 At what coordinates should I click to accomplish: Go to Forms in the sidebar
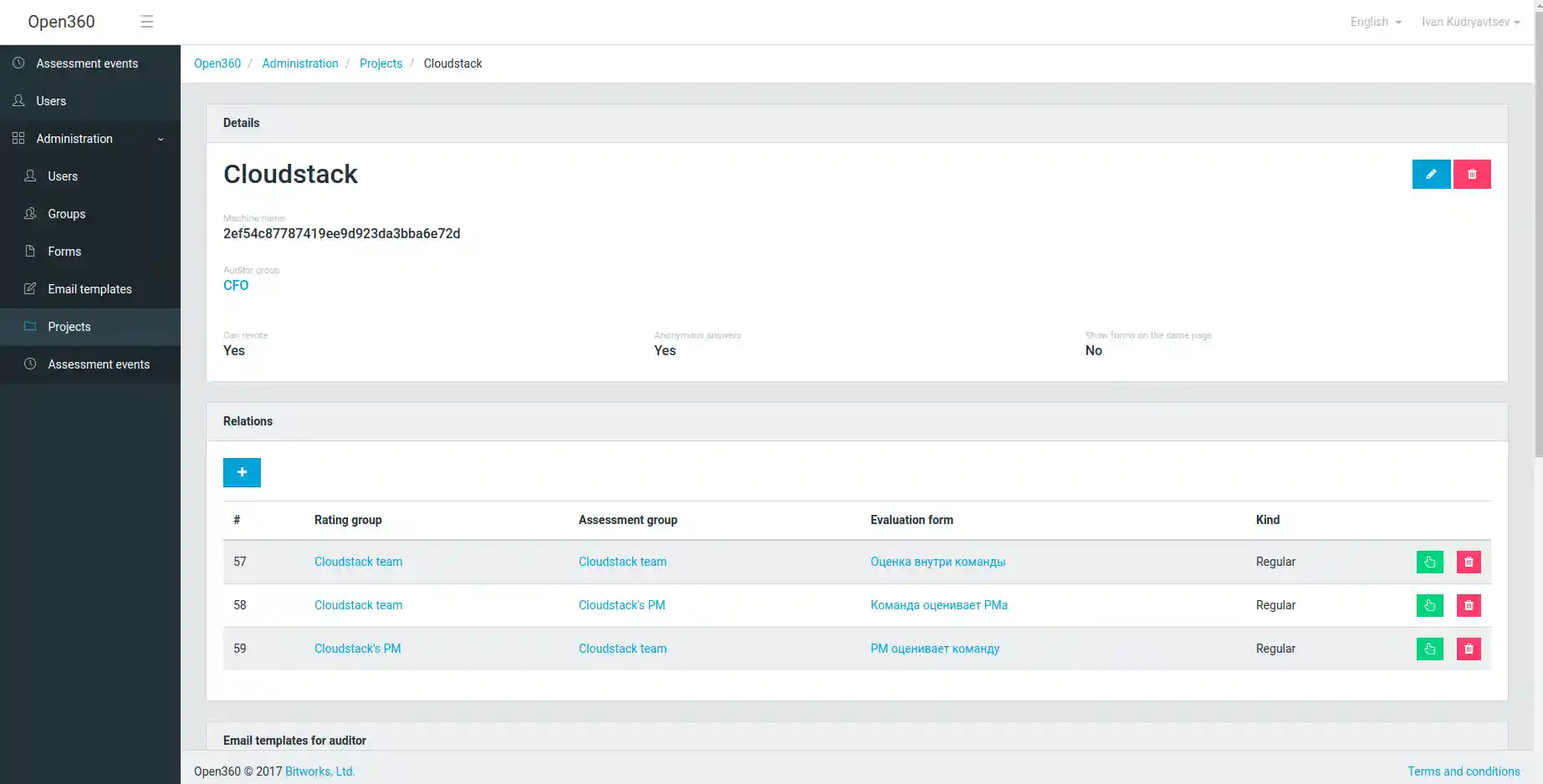[64, 252]
